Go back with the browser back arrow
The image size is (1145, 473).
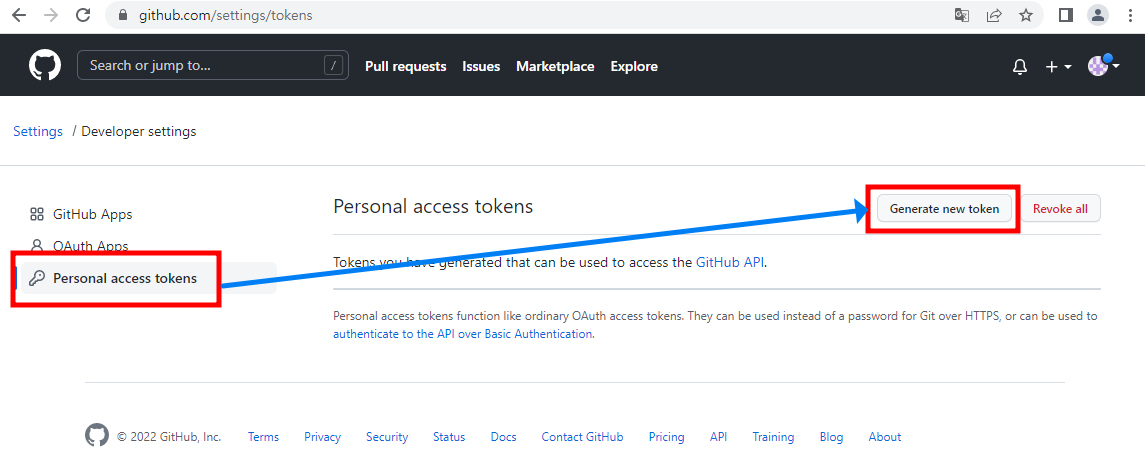coord(18,15)
